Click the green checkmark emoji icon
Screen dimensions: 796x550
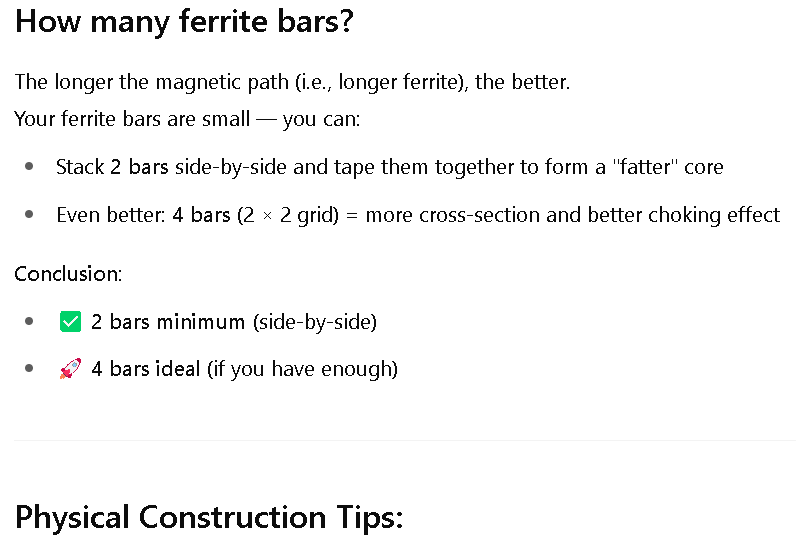[70, 321]
